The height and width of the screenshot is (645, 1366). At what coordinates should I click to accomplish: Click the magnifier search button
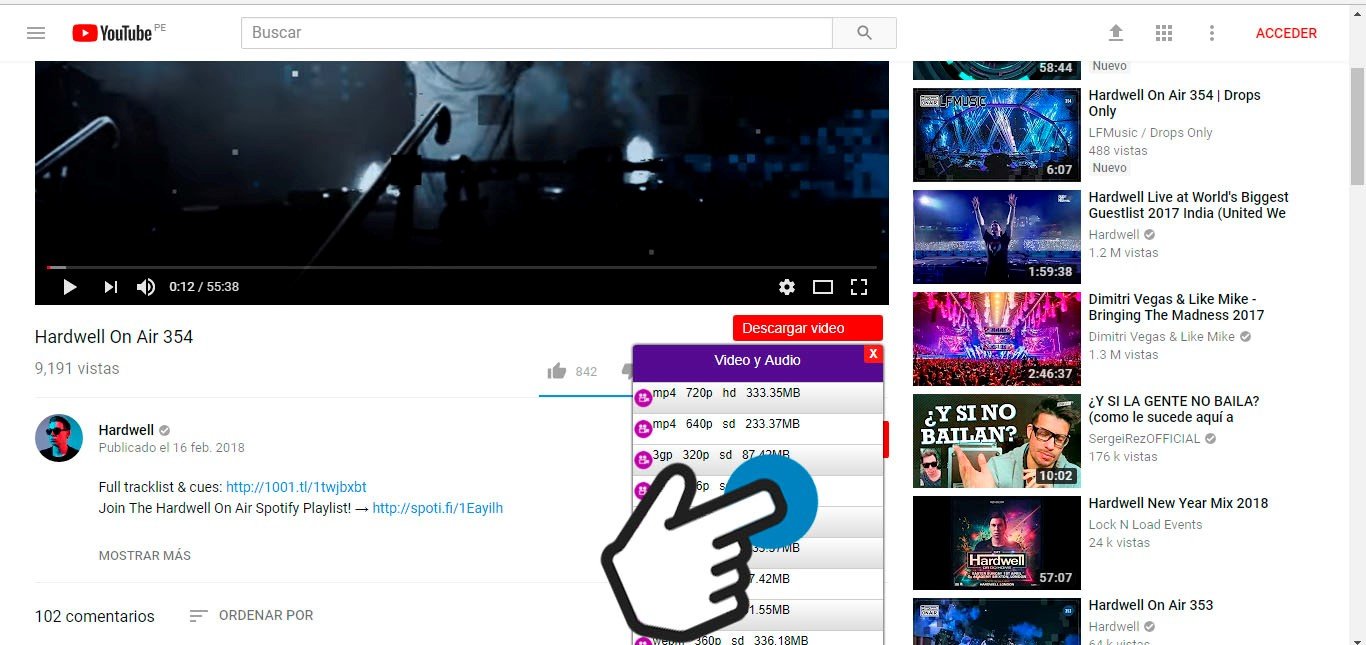(x=865, y=33)
